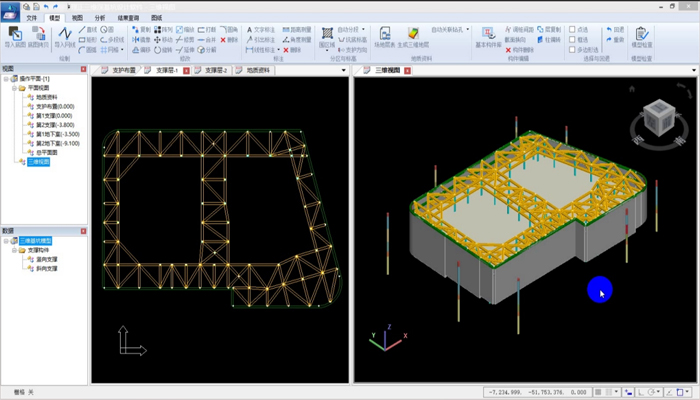Image resolution: width=700 pixels, height=400 pixels.
Task: Select the 直线 line drawing tool
Action: [87, 30]
